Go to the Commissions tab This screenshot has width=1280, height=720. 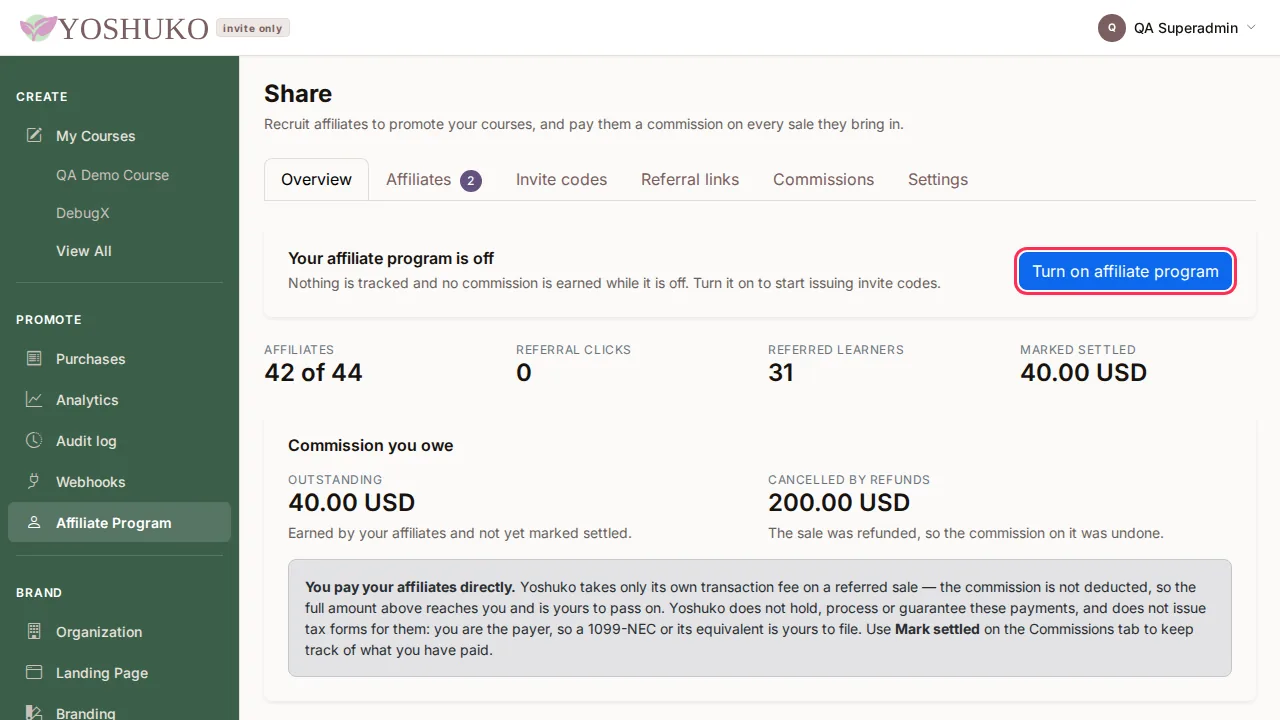pos(823,179)
